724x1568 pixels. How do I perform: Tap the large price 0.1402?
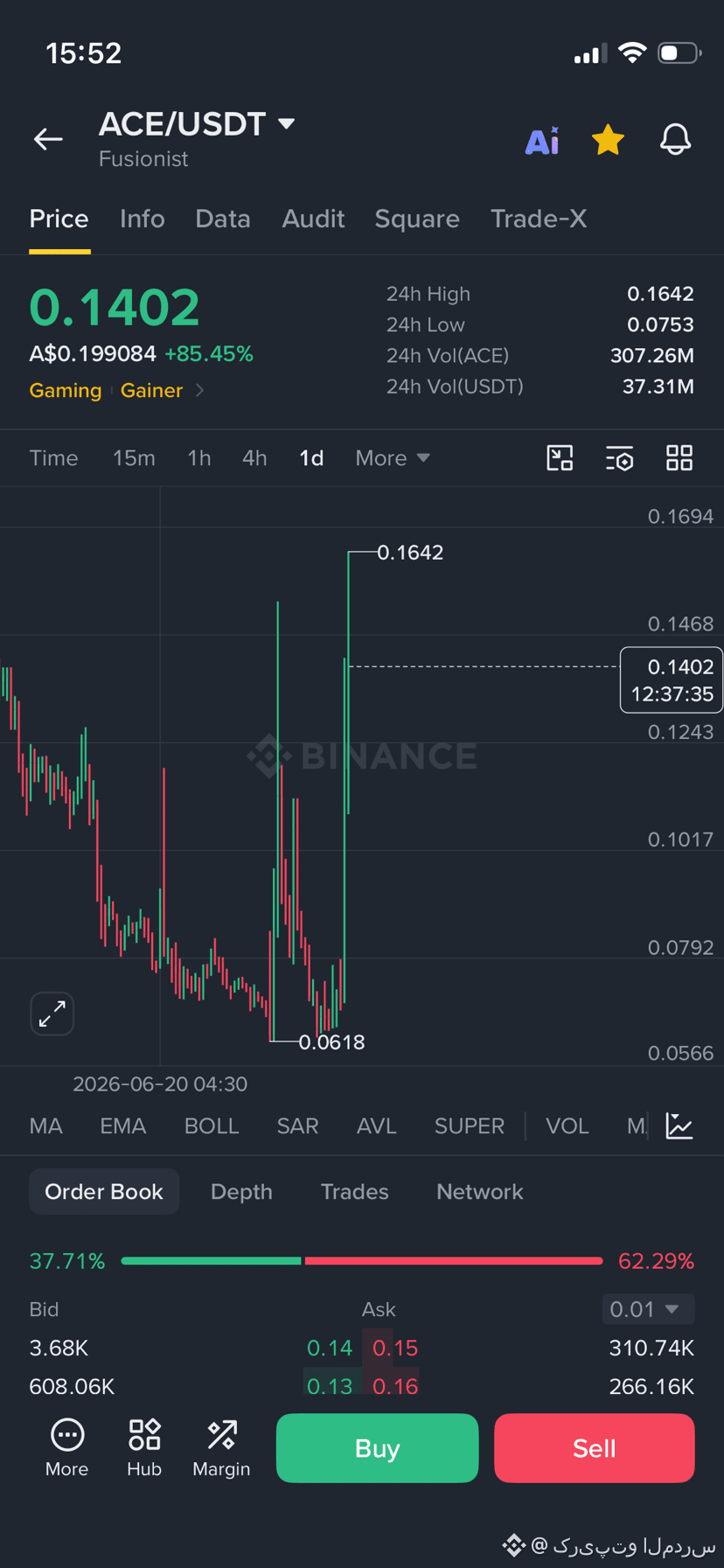pos(115,308)
